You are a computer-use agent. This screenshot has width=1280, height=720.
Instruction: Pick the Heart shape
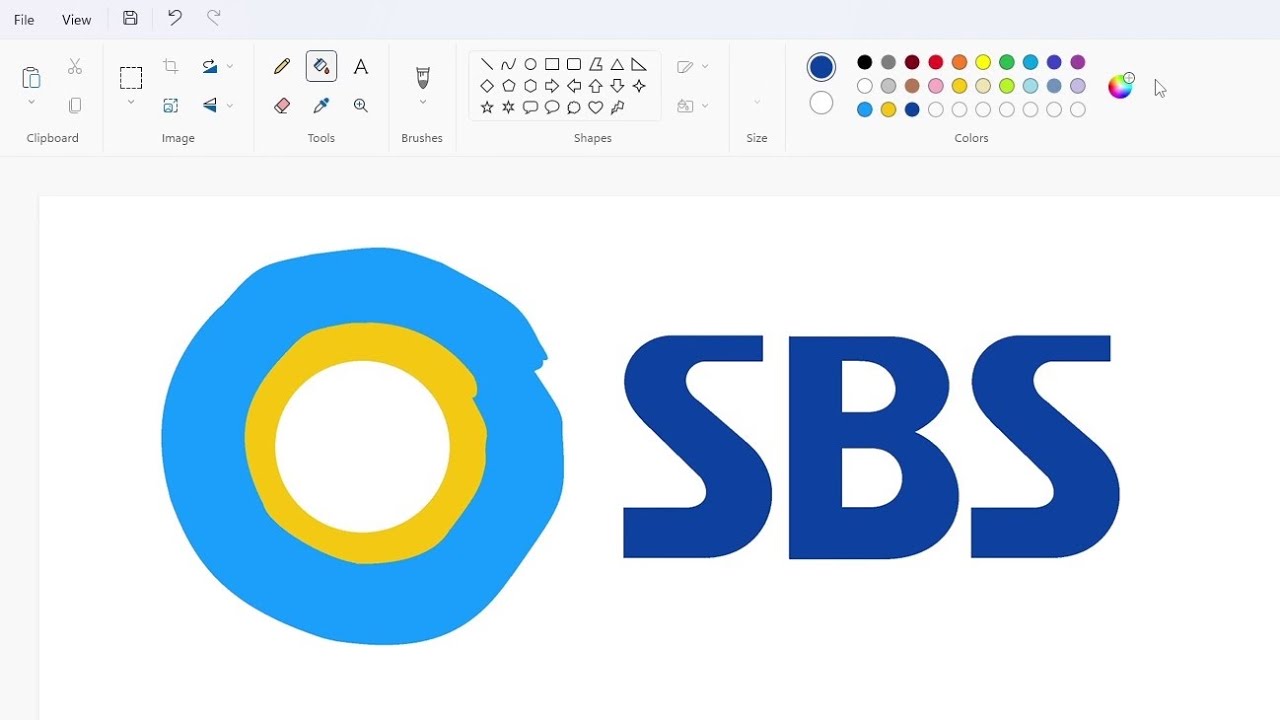(x=596, y=108)
